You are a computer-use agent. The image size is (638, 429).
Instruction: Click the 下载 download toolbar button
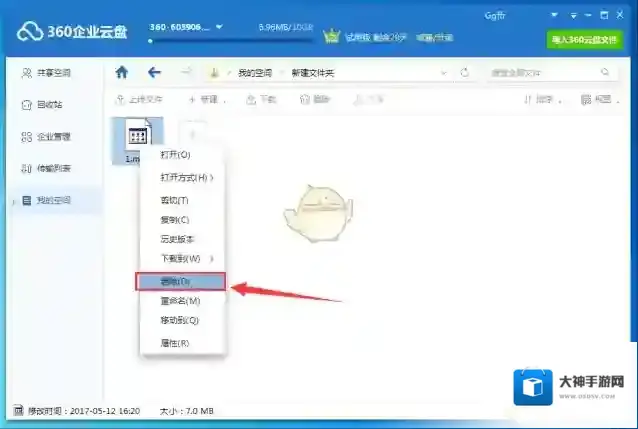click(261, 99)
